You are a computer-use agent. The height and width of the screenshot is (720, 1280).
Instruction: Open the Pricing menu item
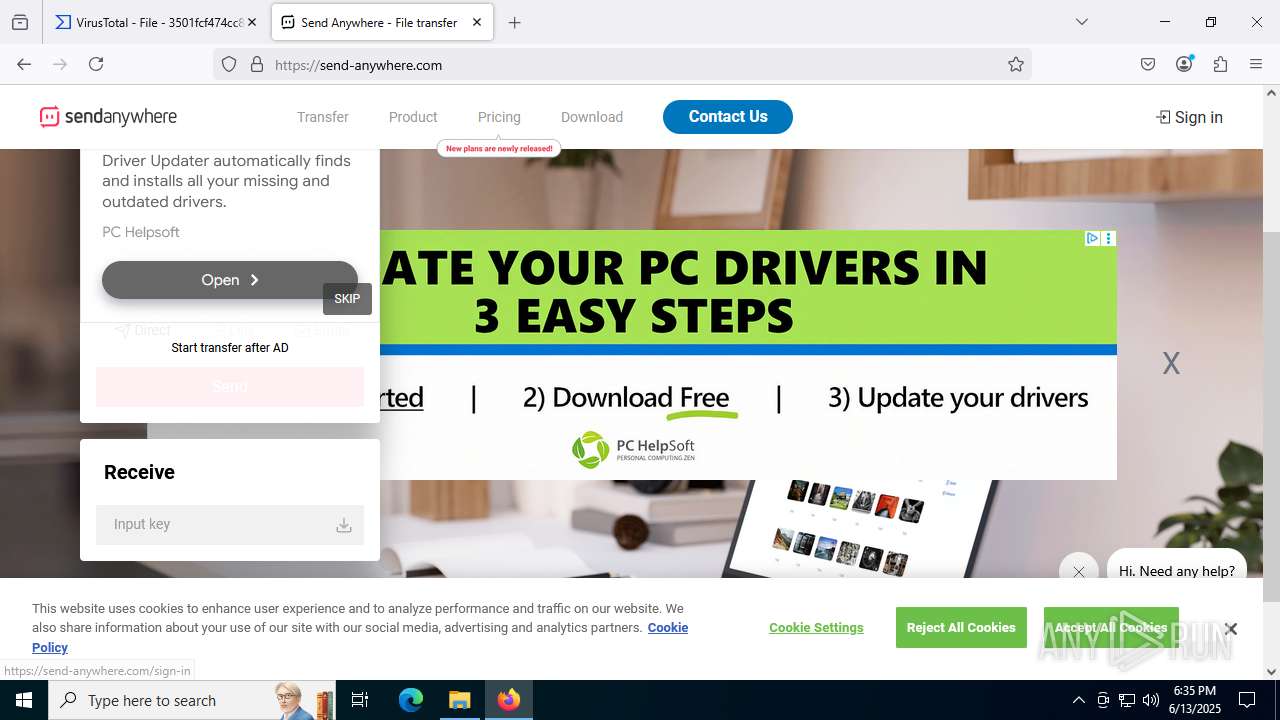pyautogui.click(x=499, y=117)
